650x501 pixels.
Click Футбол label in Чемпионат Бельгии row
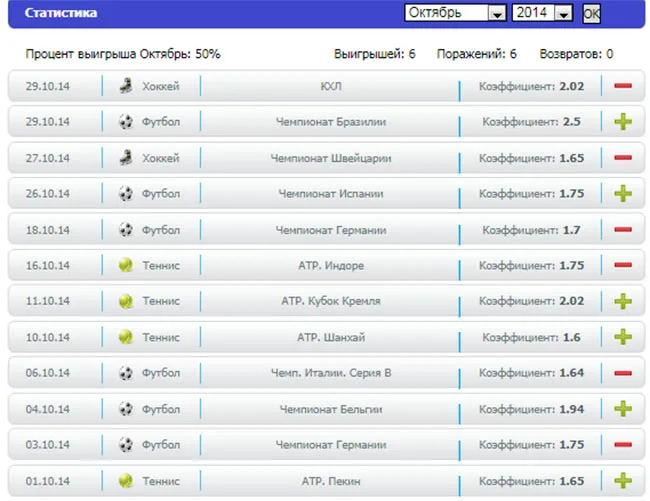pyautogui.click(x=161, y=409)
